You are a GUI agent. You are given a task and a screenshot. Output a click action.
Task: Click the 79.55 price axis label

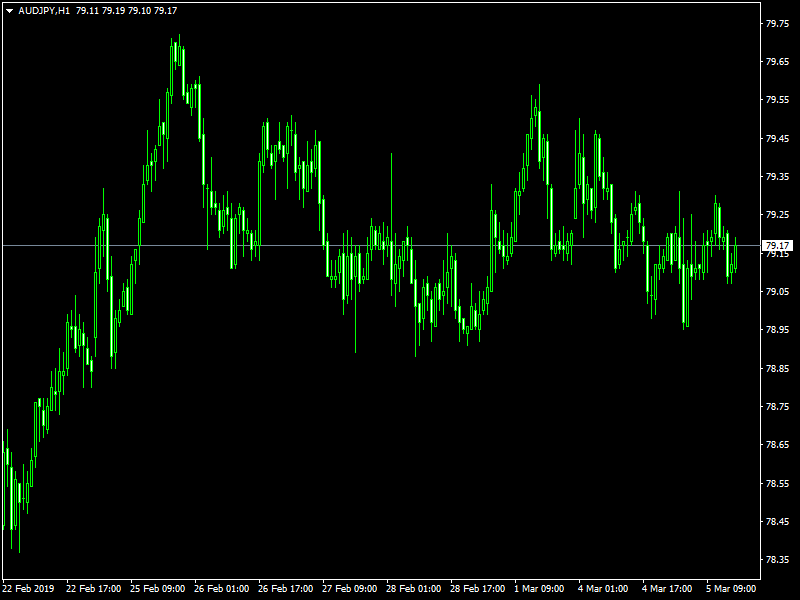(778, 100)
